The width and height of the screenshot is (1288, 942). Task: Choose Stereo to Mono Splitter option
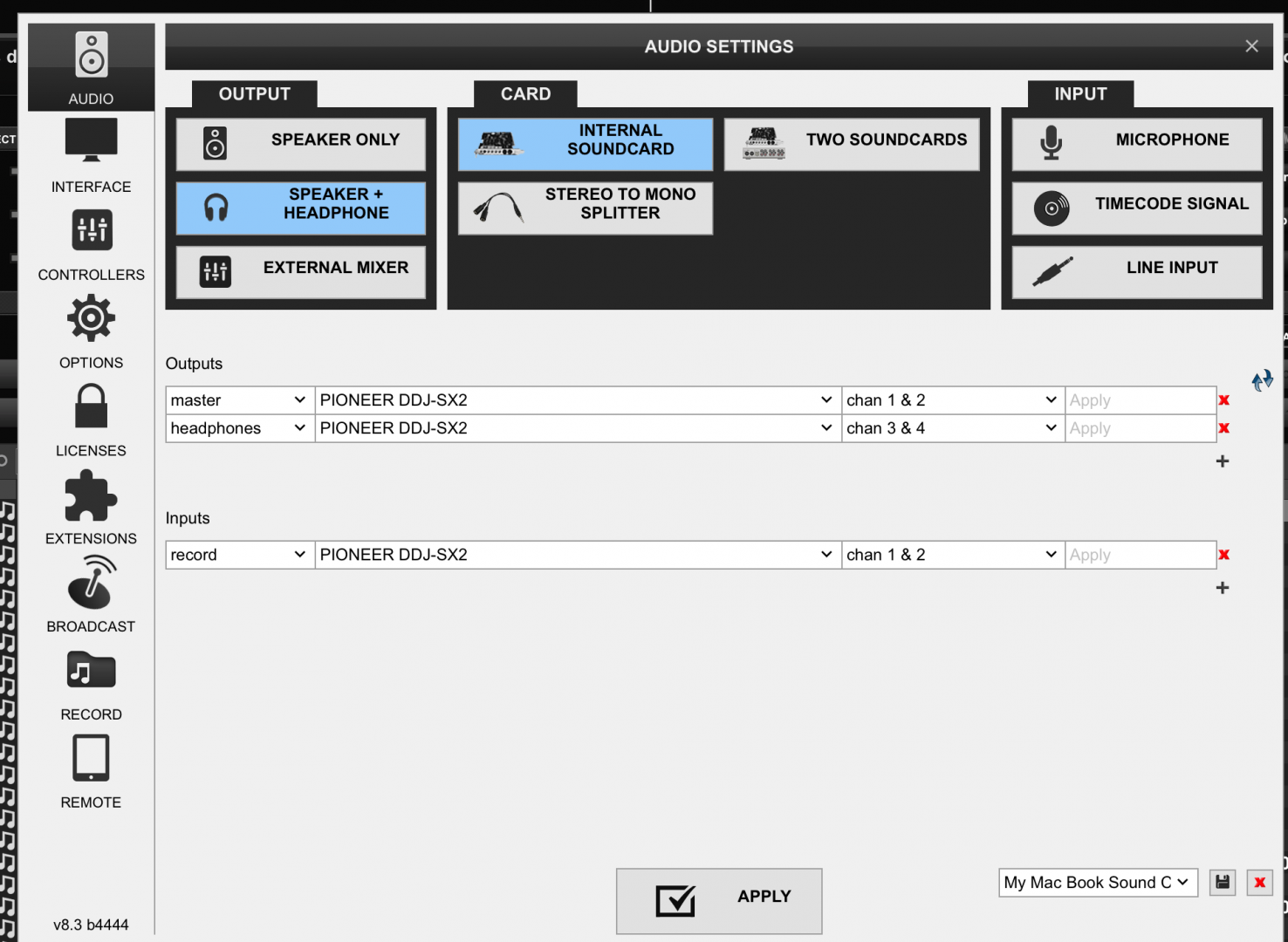586,208
